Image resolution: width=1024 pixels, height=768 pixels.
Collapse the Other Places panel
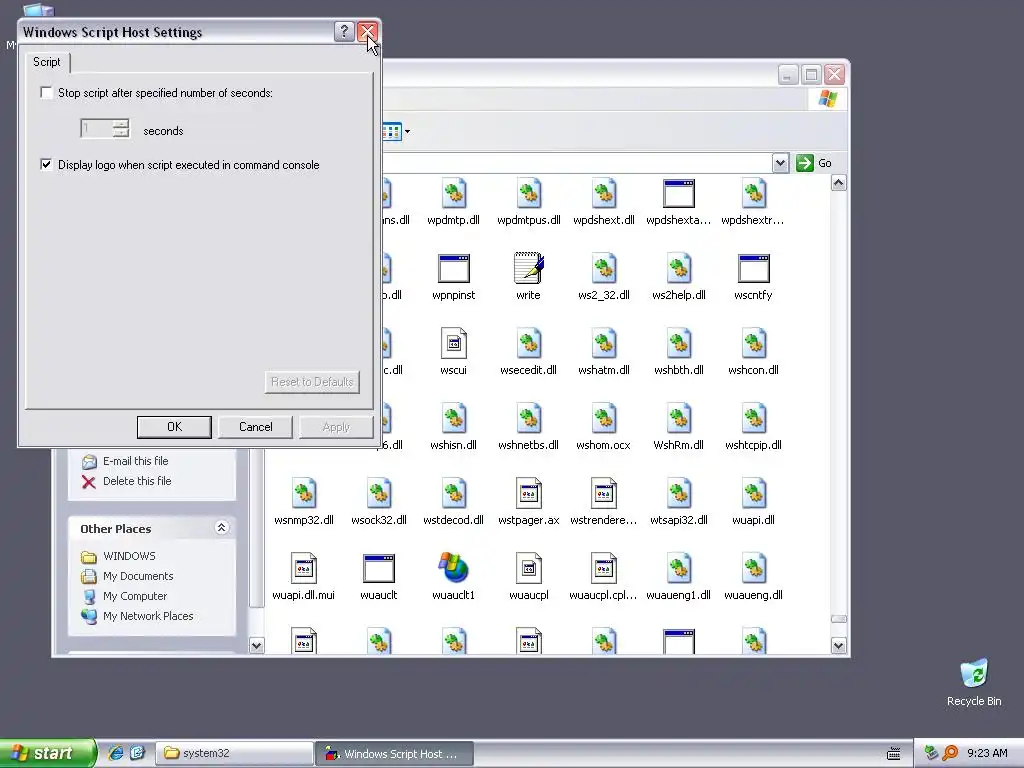[x=221, y=528]
